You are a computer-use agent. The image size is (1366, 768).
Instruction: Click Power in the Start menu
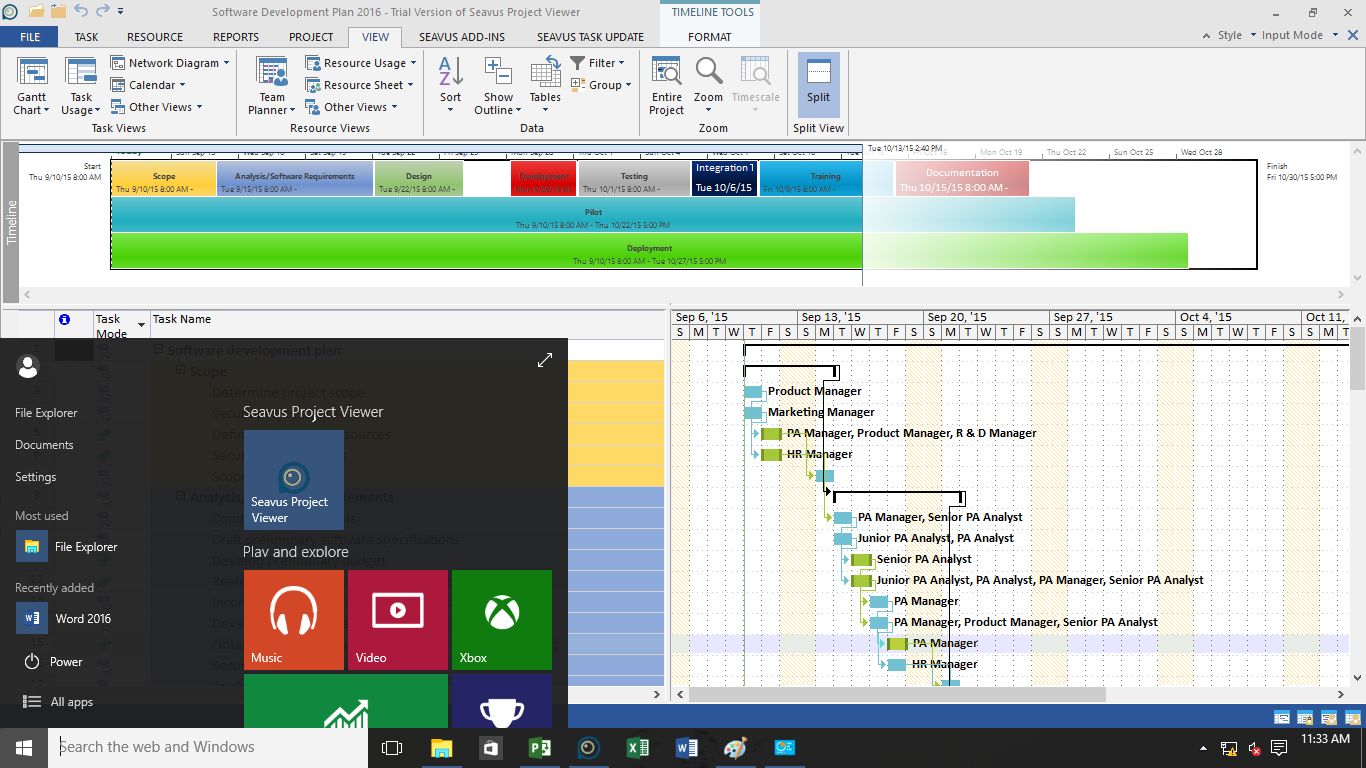[66, 662]
